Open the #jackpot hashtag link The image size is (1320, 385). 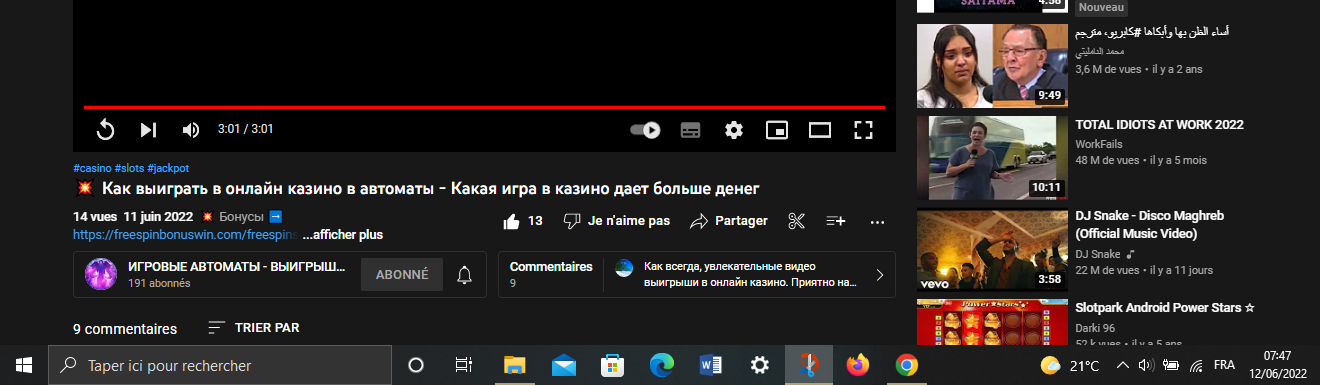click(x=168, y=168)
